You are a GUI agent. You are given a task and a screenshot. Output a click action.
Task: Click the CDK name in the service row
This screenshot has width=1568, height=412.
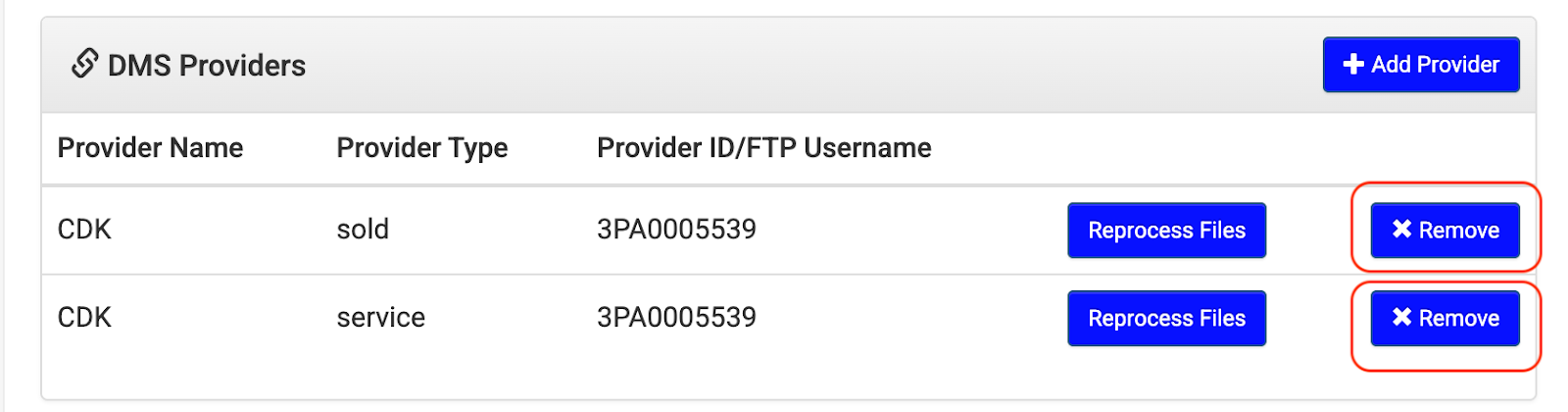pyautogui.click(x=84, y=318)
